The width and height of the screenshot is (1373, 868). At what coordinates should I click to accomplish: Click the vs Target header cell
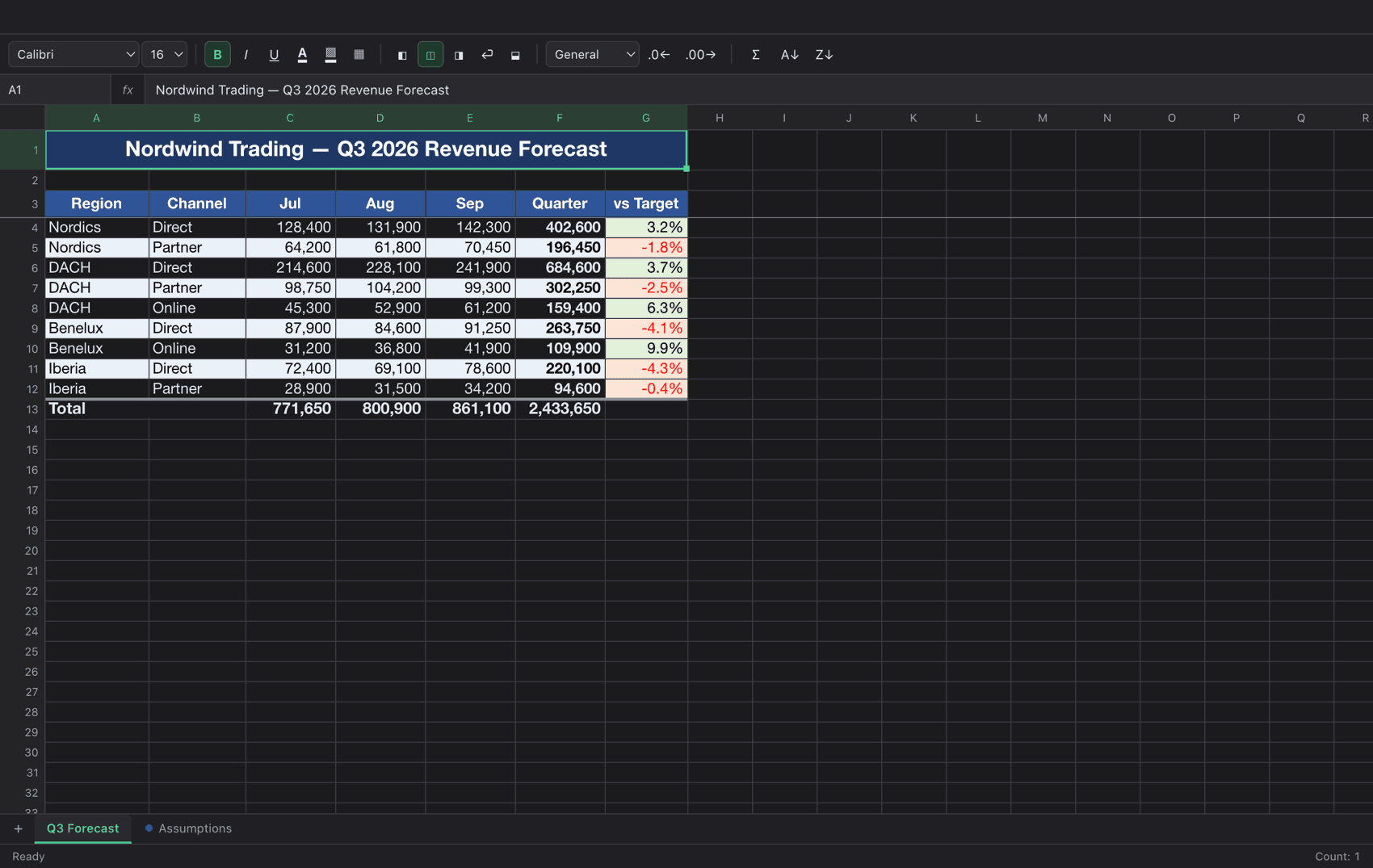646,203
